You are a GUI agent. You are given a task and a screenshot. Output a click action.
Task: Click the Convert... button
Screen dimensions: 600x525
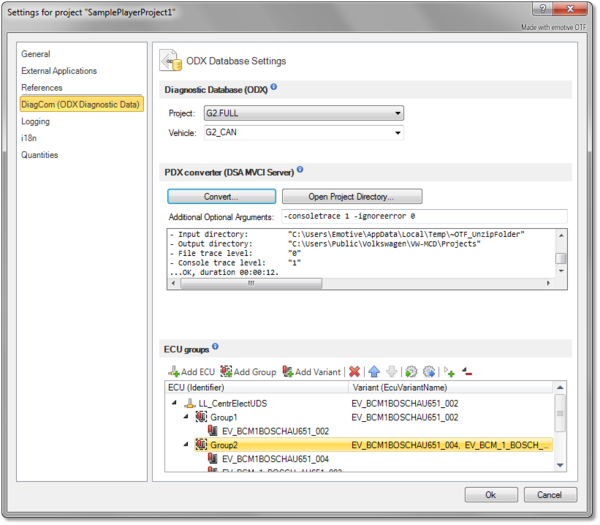pos(219,196)
